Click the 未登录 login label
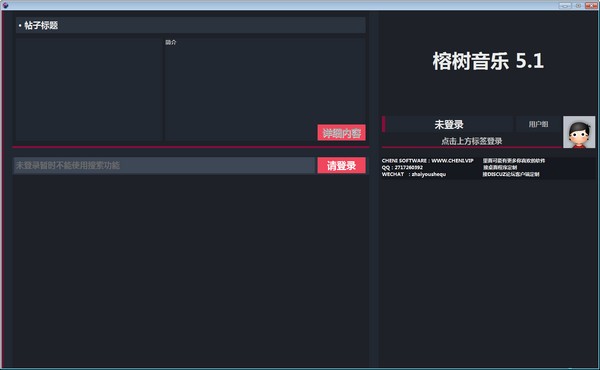Screen dimensions: 600x370 click(x=449, y=124)
